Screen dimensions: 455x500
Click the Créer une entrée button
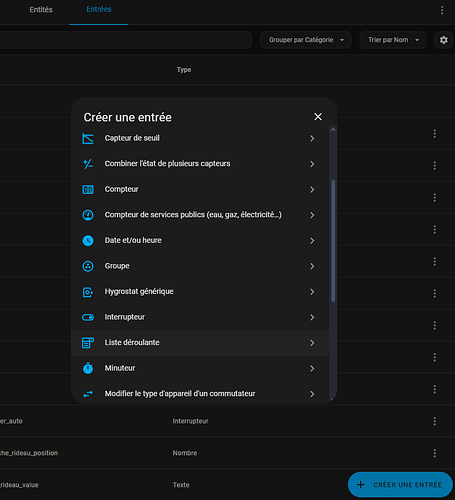400,484
